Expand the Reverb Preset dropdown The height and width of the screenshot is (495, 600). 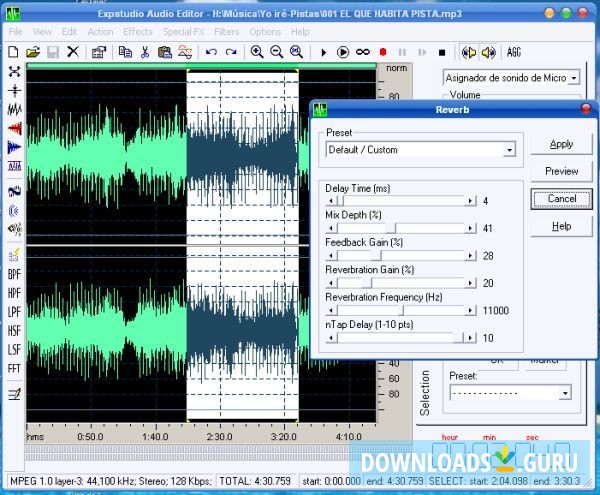tap(509, 150)
